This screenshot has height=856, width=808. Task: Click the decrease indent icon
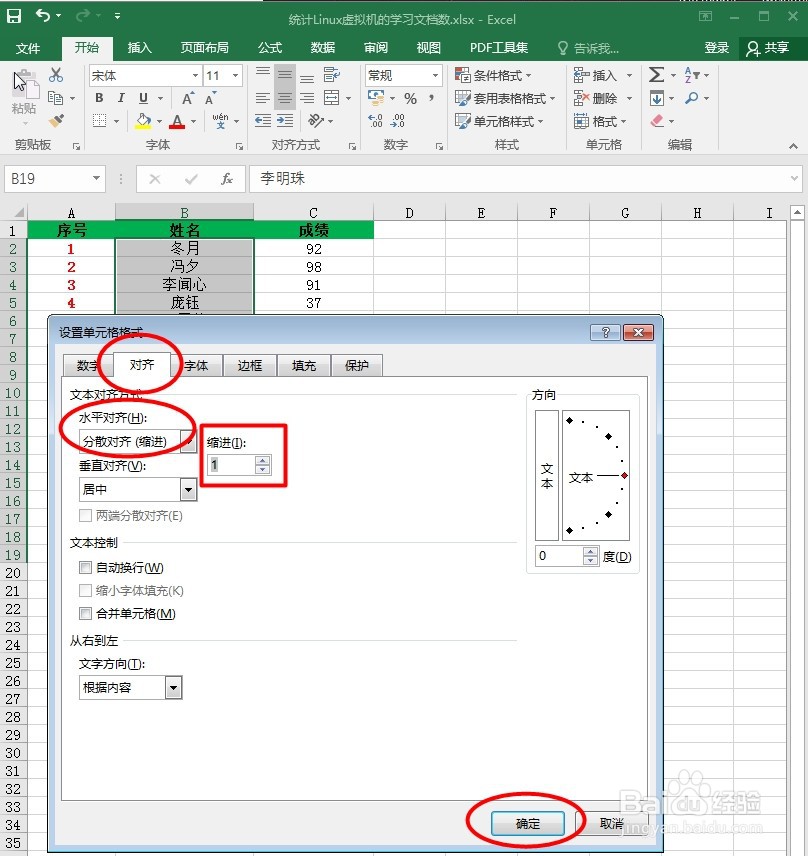click(x=263, y=121)
